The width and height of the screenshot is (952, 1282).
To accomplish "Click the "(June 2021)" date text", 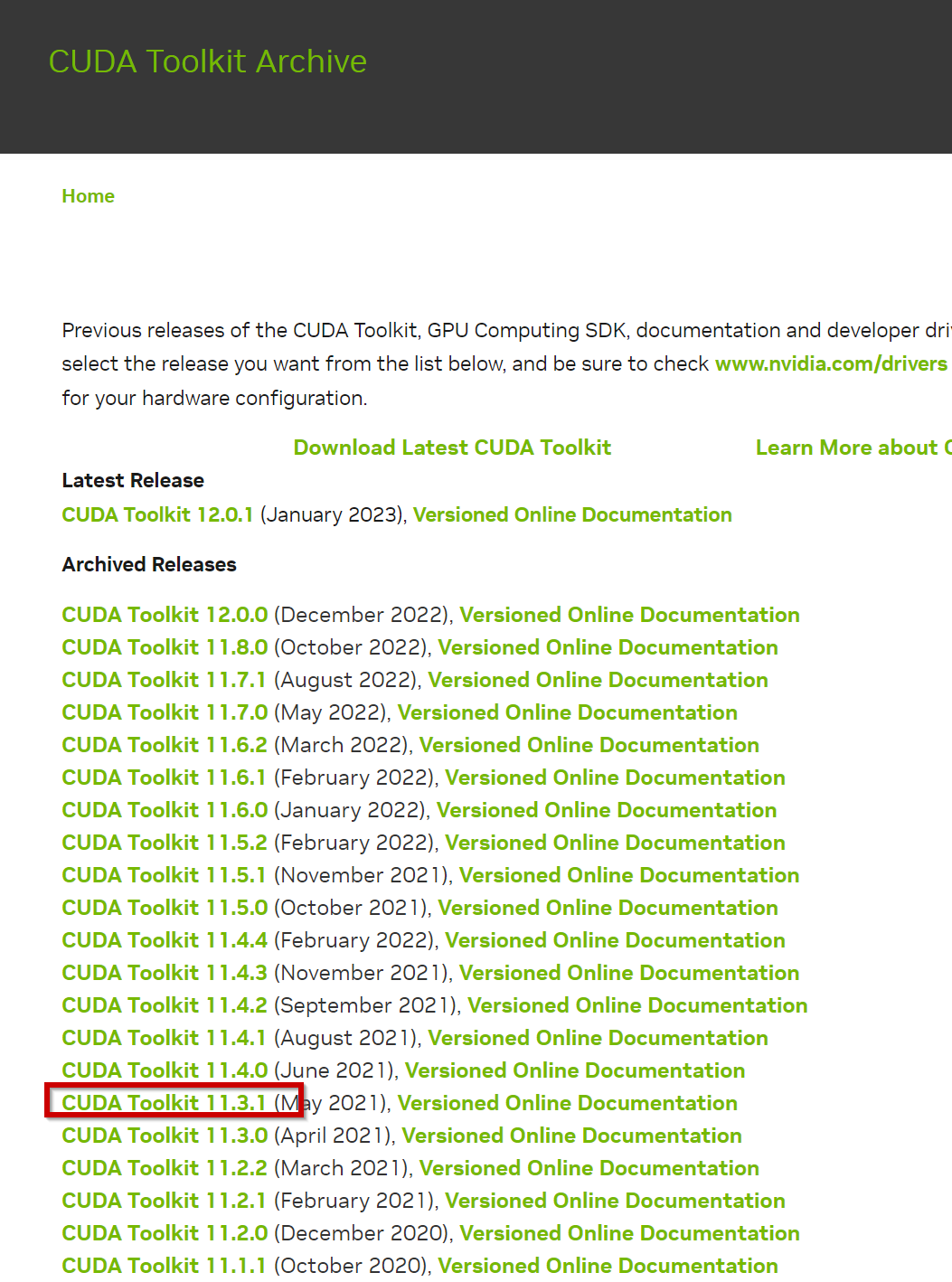I will click(335, 1070).
